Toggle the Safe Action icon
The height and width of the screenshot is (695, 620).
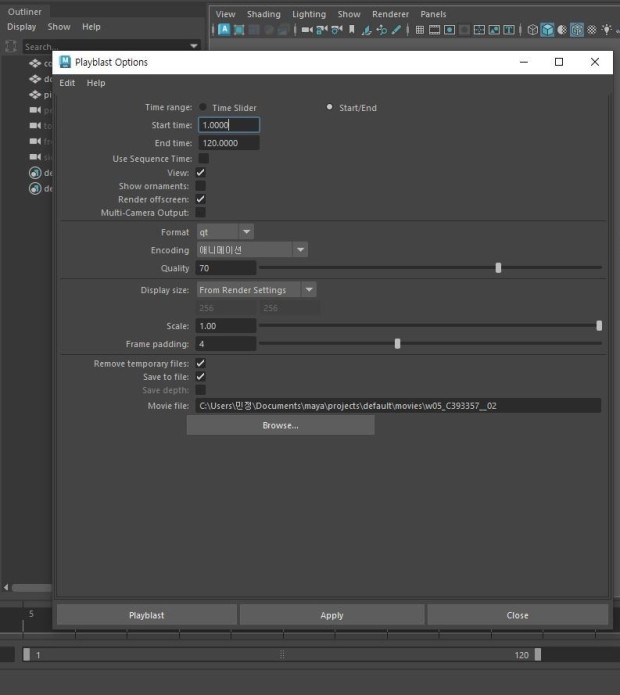pyautogui.click(x=494, y=30)
